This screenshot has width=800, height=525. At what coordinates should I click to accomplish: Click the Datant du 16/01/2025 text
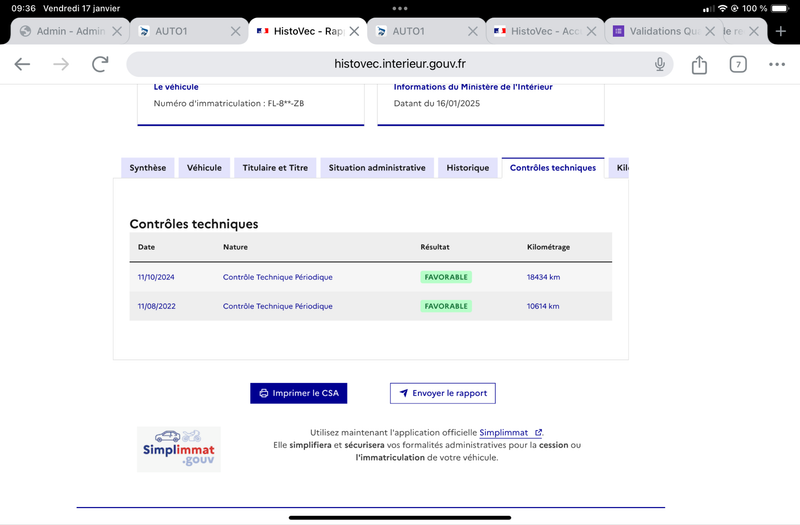point(437,104)
